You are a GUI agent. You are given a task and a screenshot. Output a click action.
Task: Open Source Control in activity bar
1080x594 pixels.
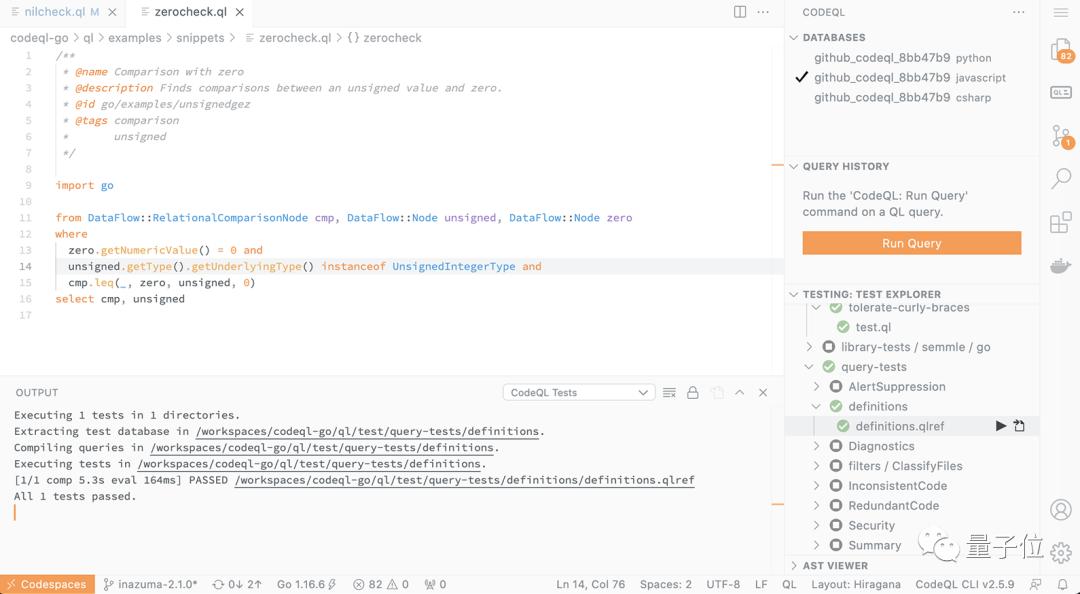click(1061, 136)
